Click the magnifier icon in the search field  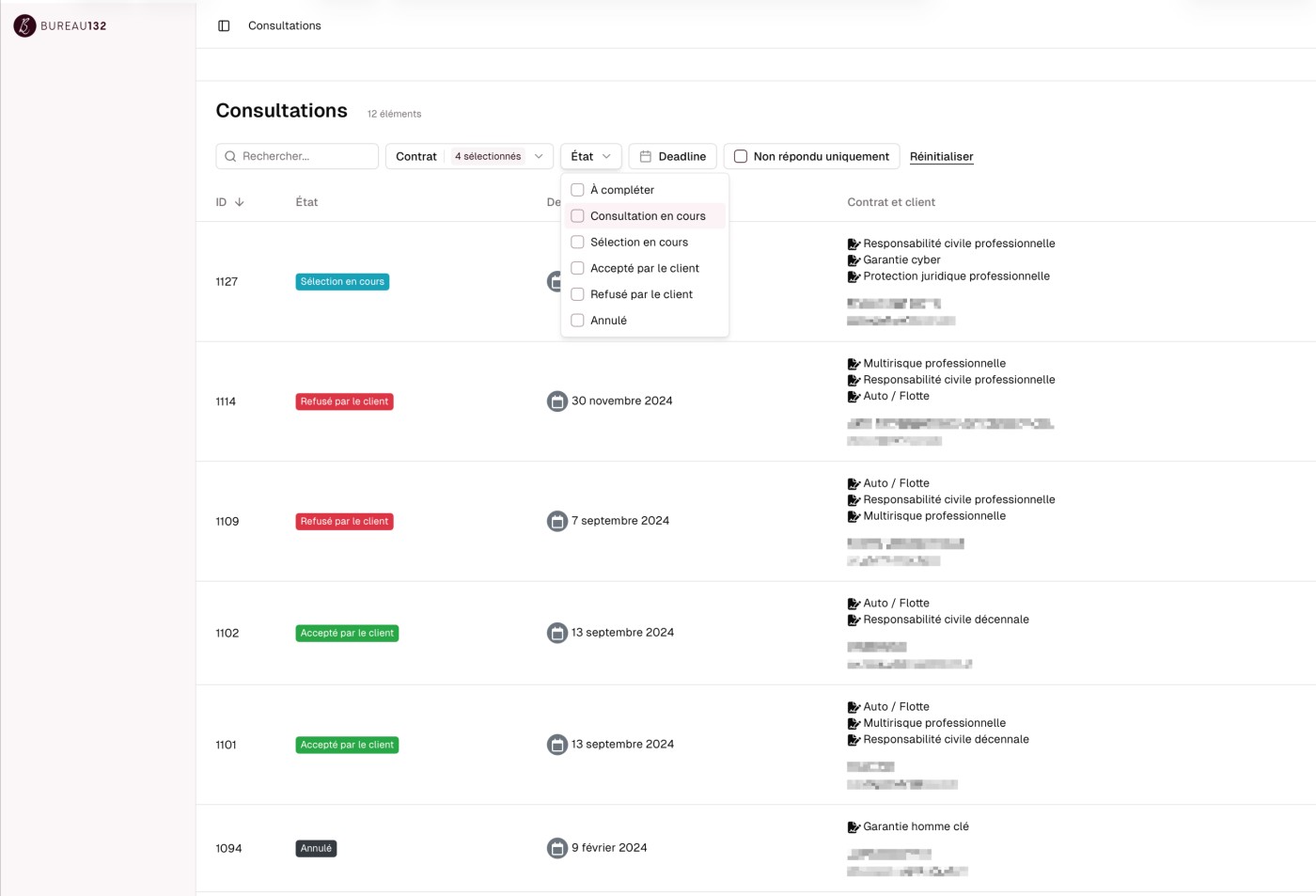pos(231,156)
